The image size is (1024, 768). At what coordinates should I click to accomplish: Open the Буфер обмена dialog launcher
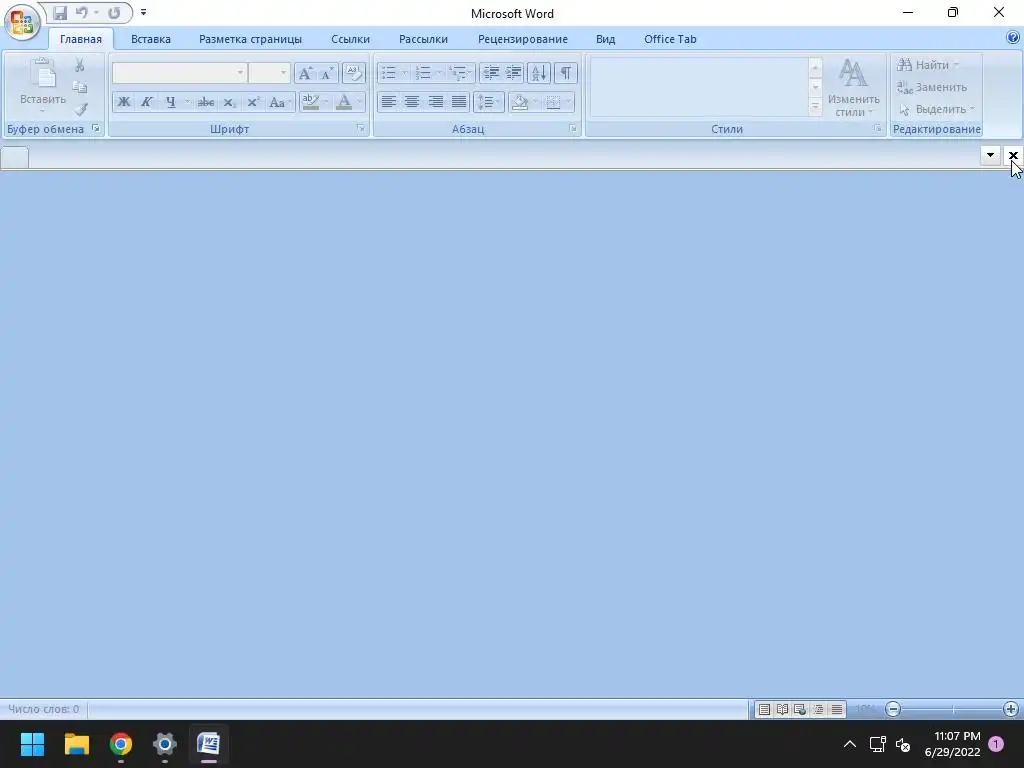96,129
